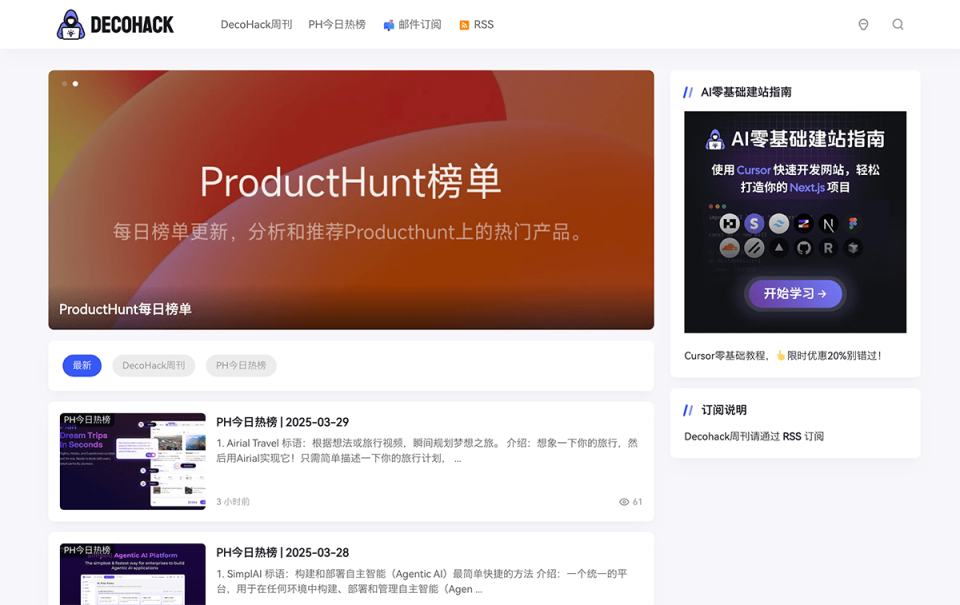This screenshot has height=605, width=960.
Task: Open the RSS link under 订阅说明
Action: coord(790,436)
